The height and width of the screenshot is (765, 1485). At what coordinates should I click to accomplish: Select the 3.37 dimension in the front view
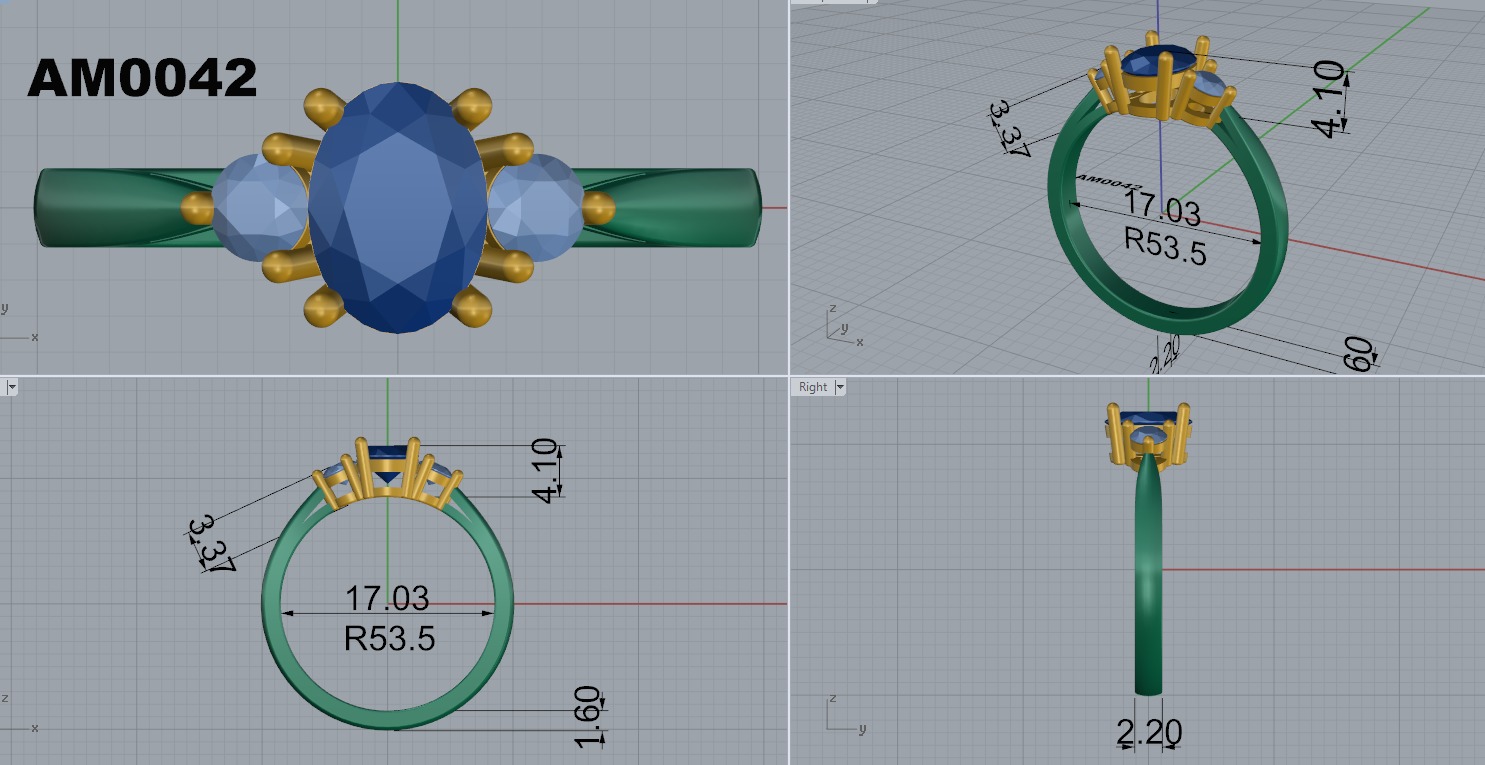click(212, 543)
